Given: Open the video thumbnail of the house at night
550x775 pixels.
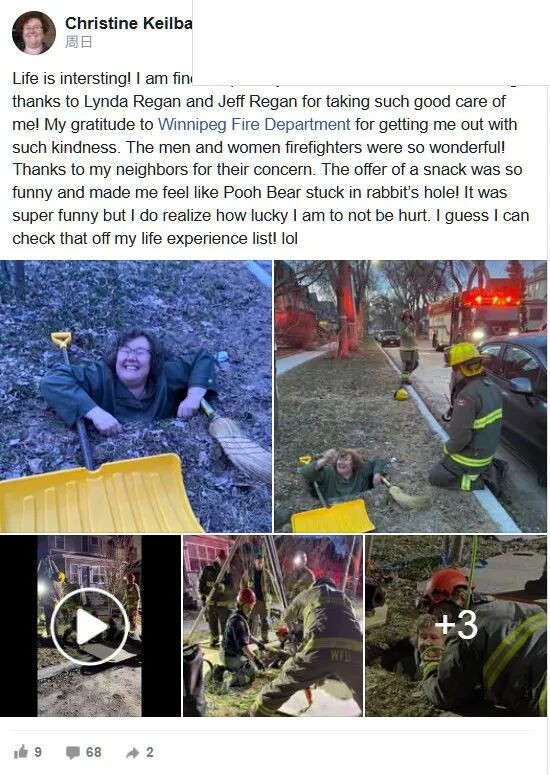Looking at the screenshot, I should (90, 626).
